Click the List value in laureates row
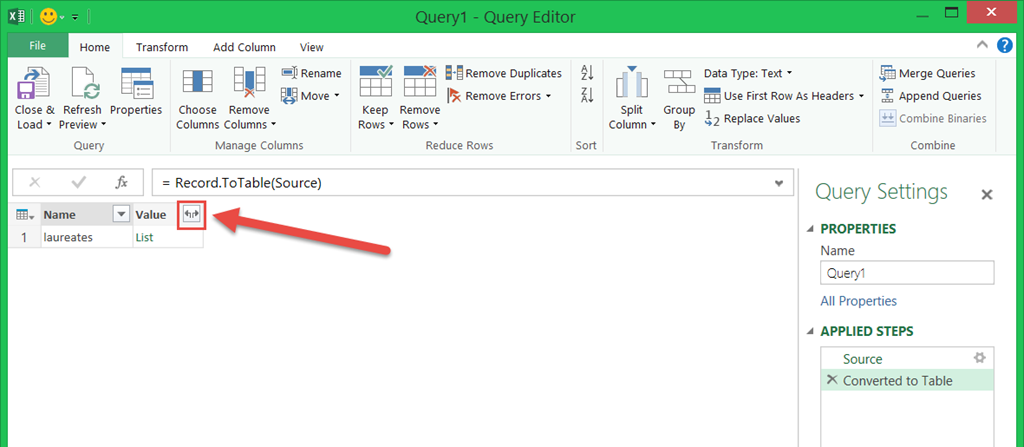1024x447 pixels. 146,238
